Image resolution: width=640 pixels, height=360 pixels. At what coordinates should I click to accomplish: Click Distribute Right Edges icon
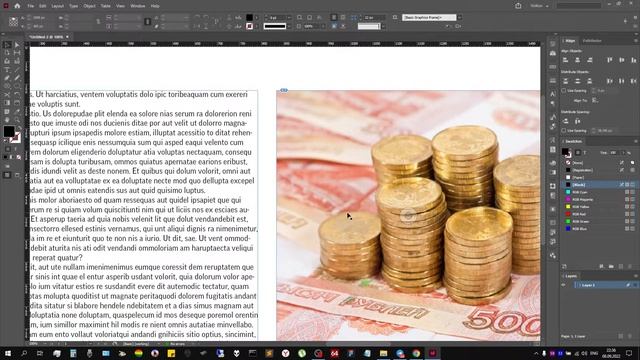tap(633, 81)
